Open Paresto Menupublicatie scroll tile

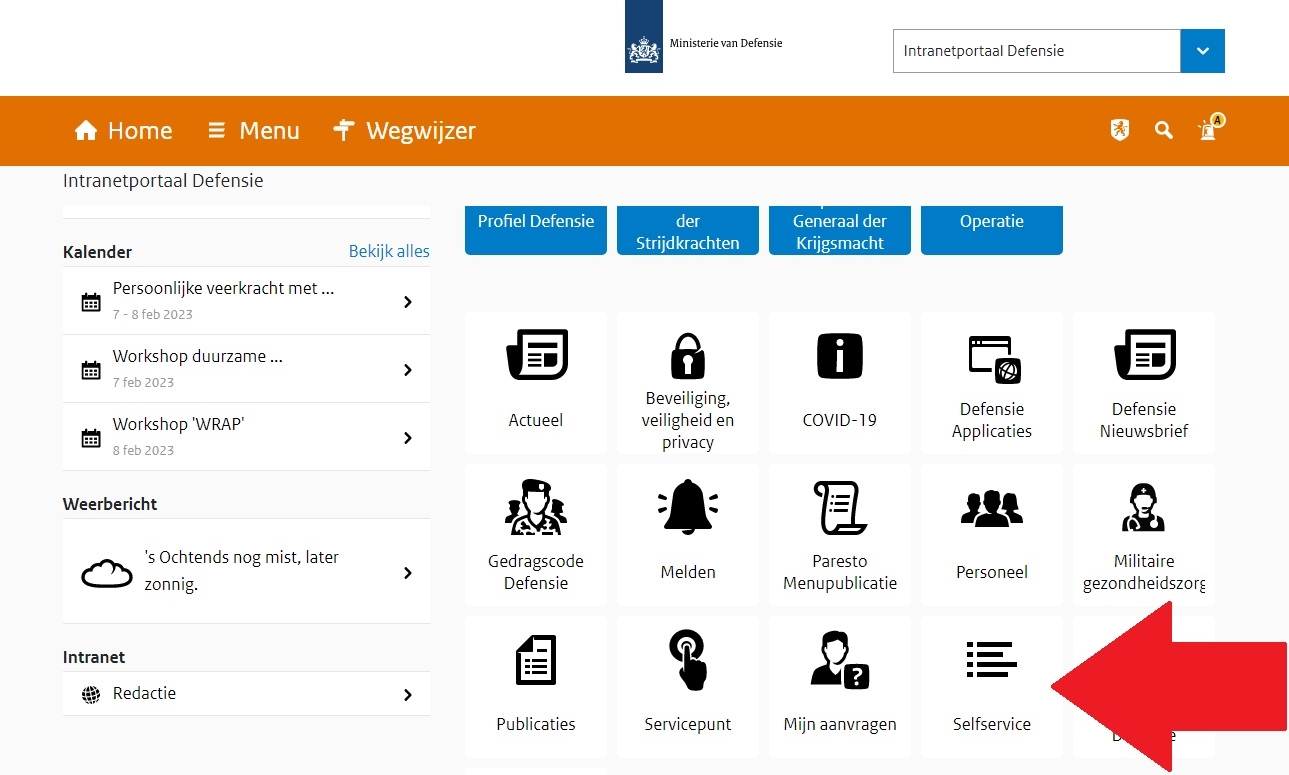click(x=840, y=534)
